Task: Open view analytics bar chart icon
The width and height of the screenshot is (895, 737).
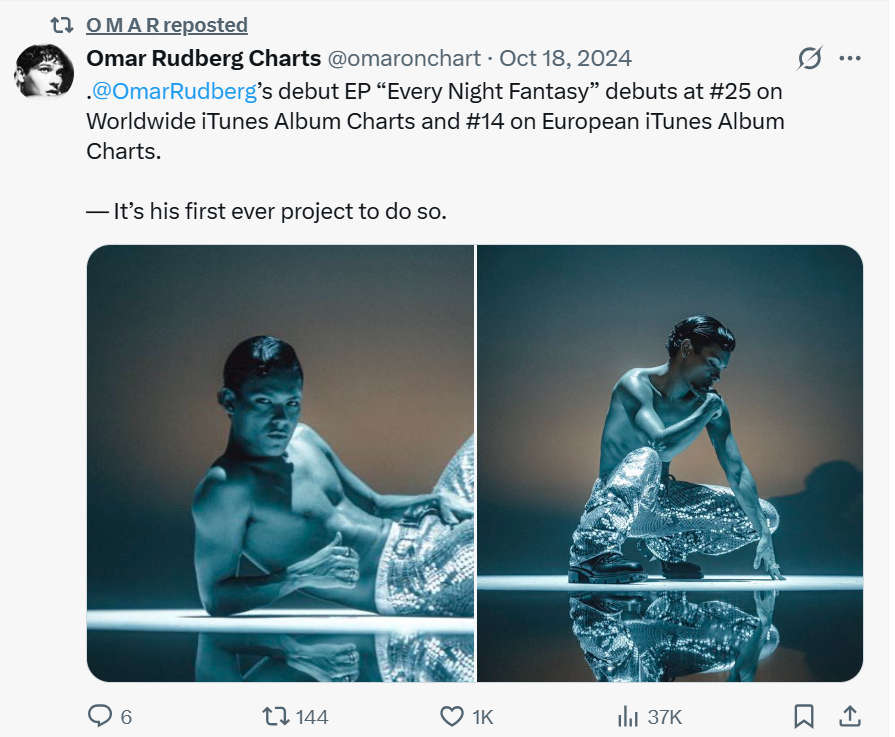Action: coord(629,716)
